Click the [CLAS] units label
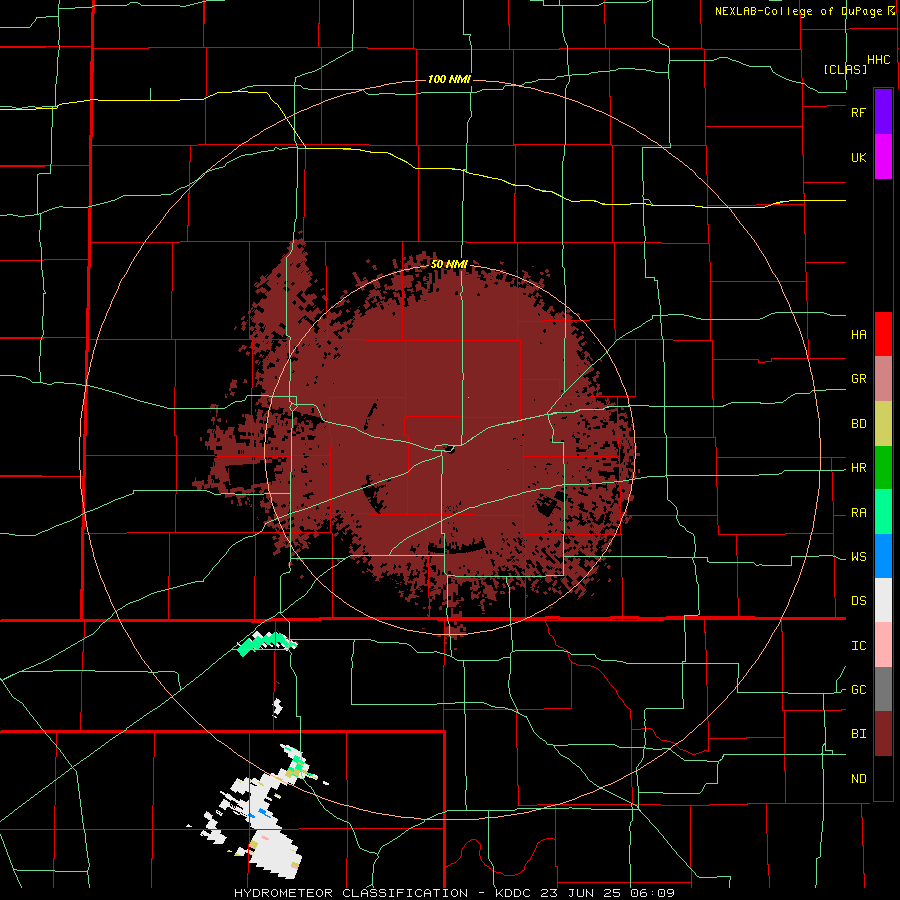Screen dimensions: 900x900 click(845, 69)
